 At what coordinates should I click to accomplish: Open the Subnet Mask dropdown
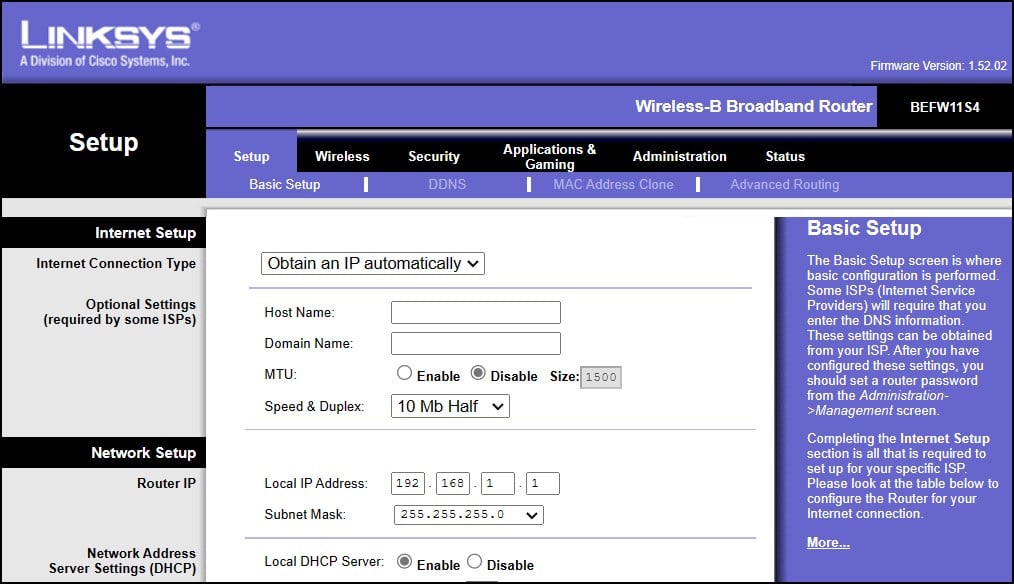[469, 515]
